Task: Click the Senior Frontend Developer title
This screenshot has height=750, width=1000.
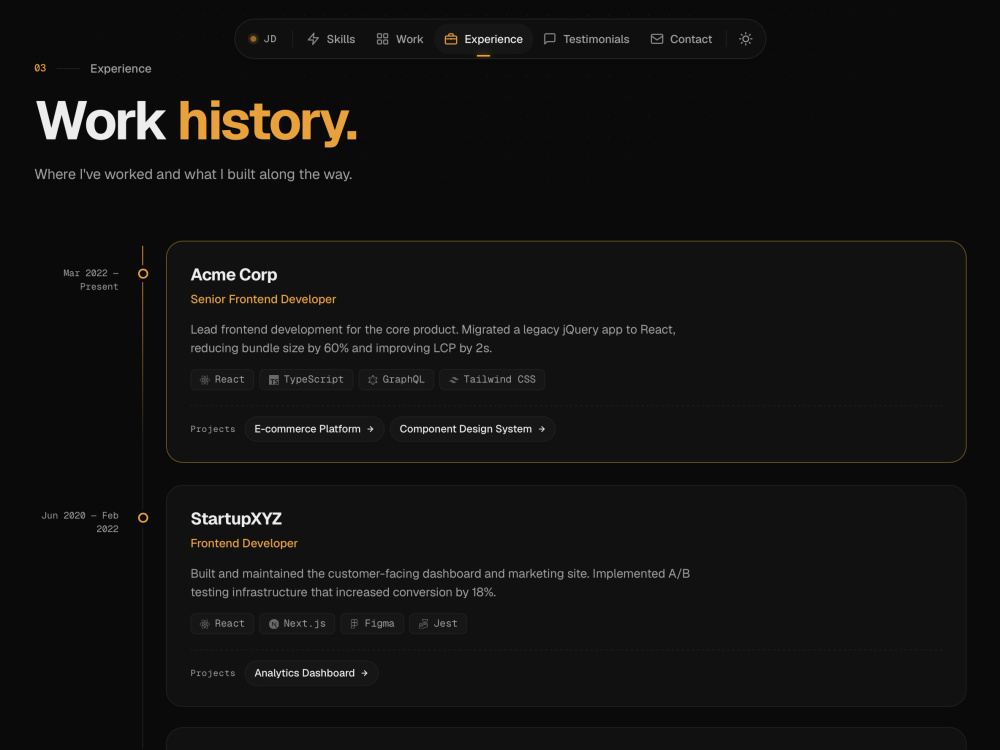Action: pyautogui.click(x=263, y=299)
